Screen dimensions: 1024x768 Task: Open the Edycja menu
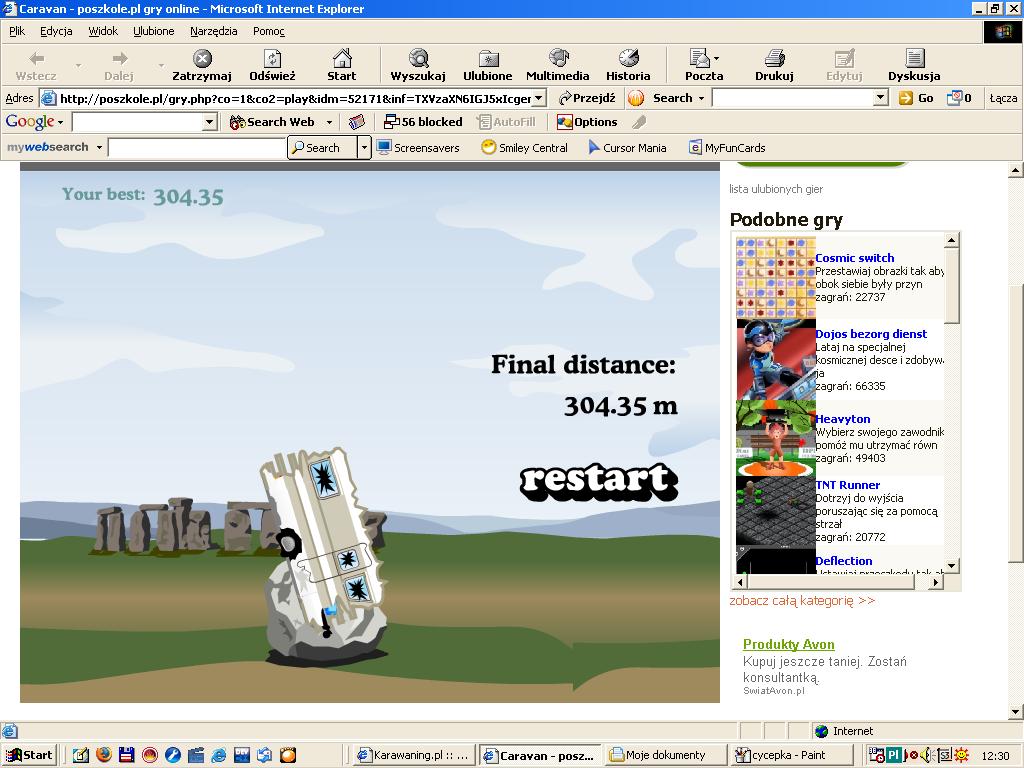[56, 31]
